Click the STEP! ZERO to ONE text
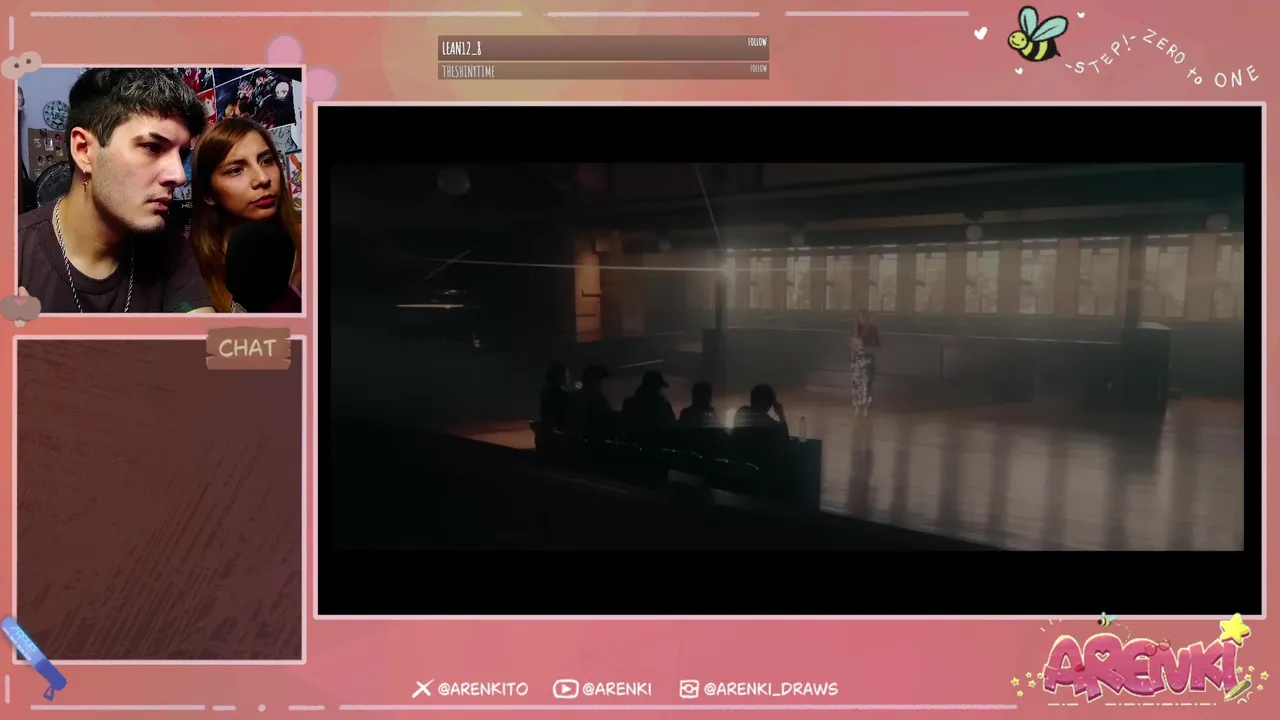 pyautogui.click(x=1160, y=58)
